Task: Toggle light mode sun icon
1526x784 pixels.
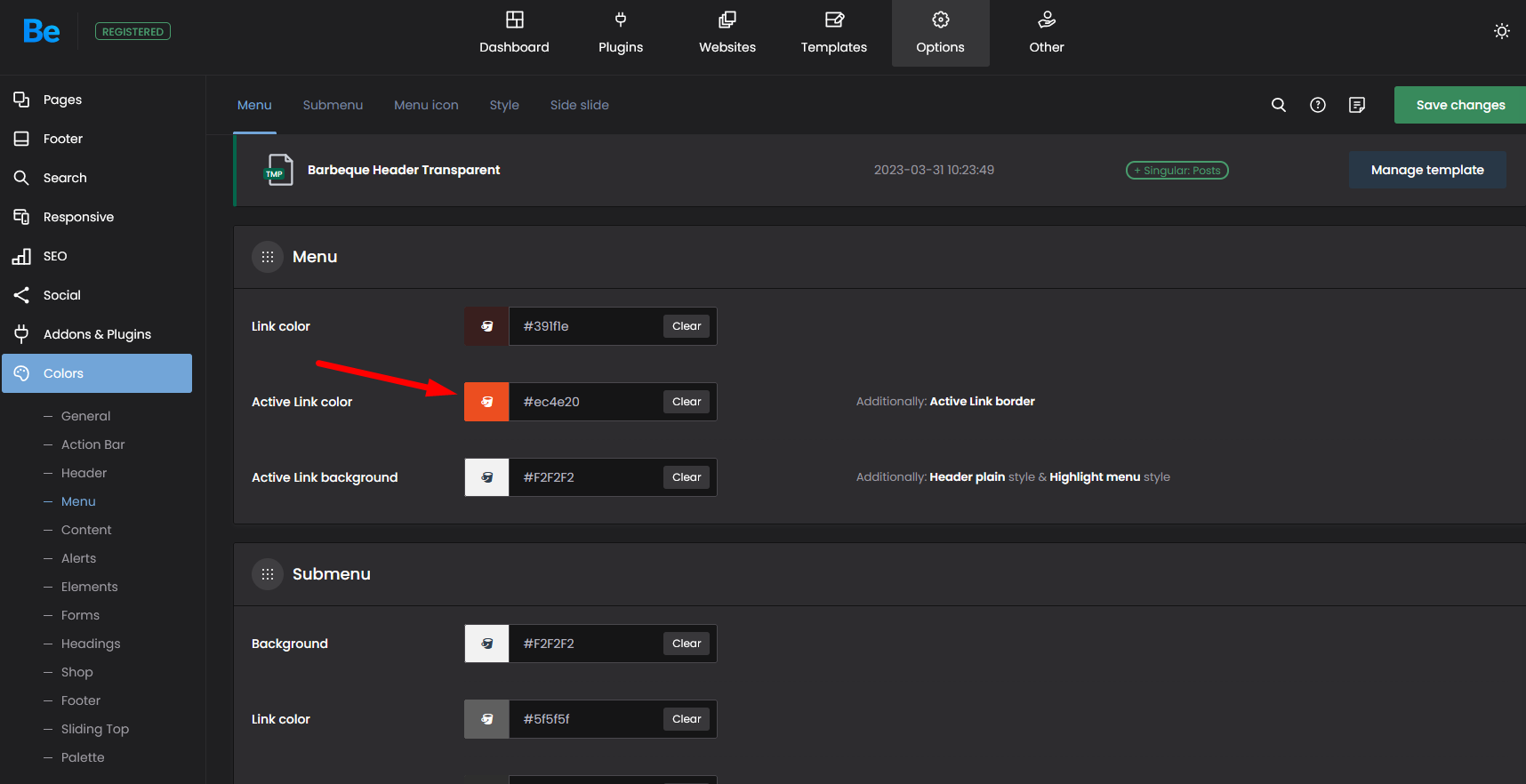Action: pyautogui.click(x=1502, y=31)
